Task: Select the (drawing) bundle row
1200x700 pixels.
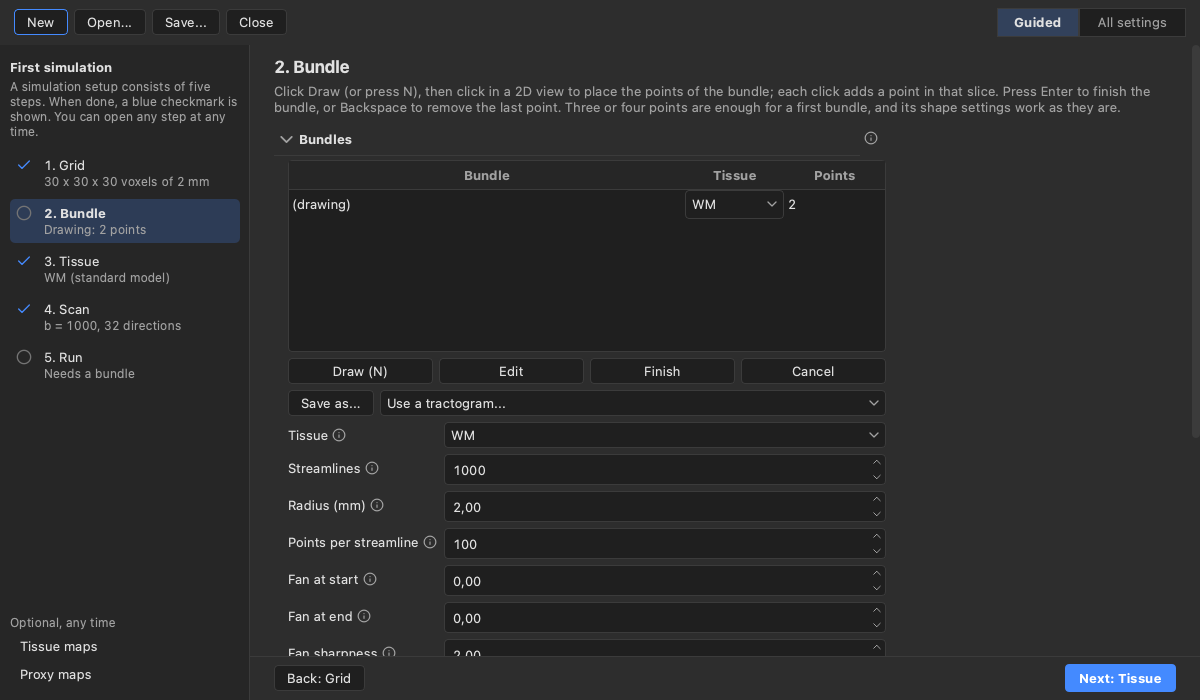Action: tap(586, 204)
